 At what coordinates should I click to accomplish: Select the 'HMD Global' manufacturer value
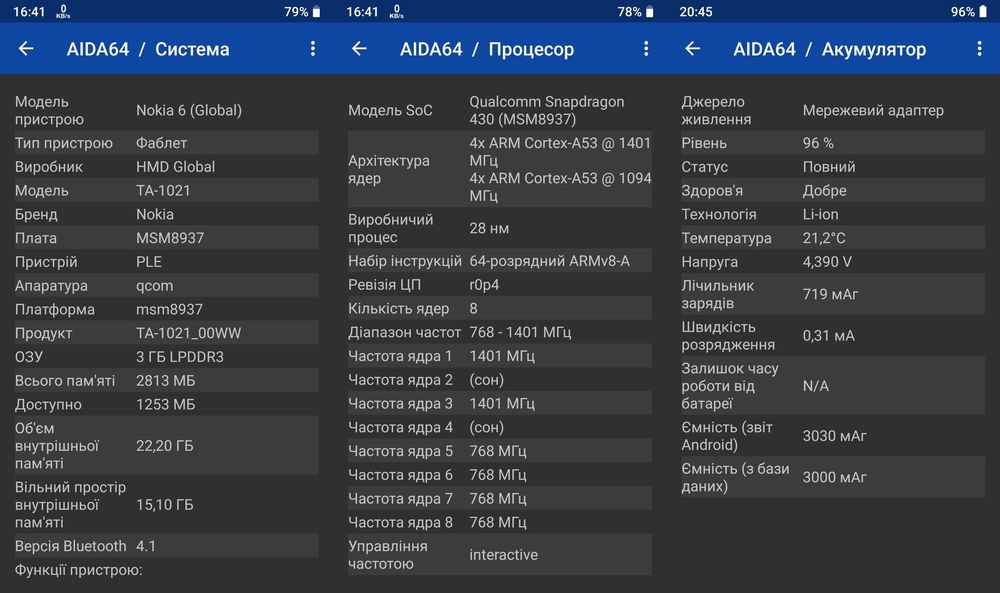(175, 166)
